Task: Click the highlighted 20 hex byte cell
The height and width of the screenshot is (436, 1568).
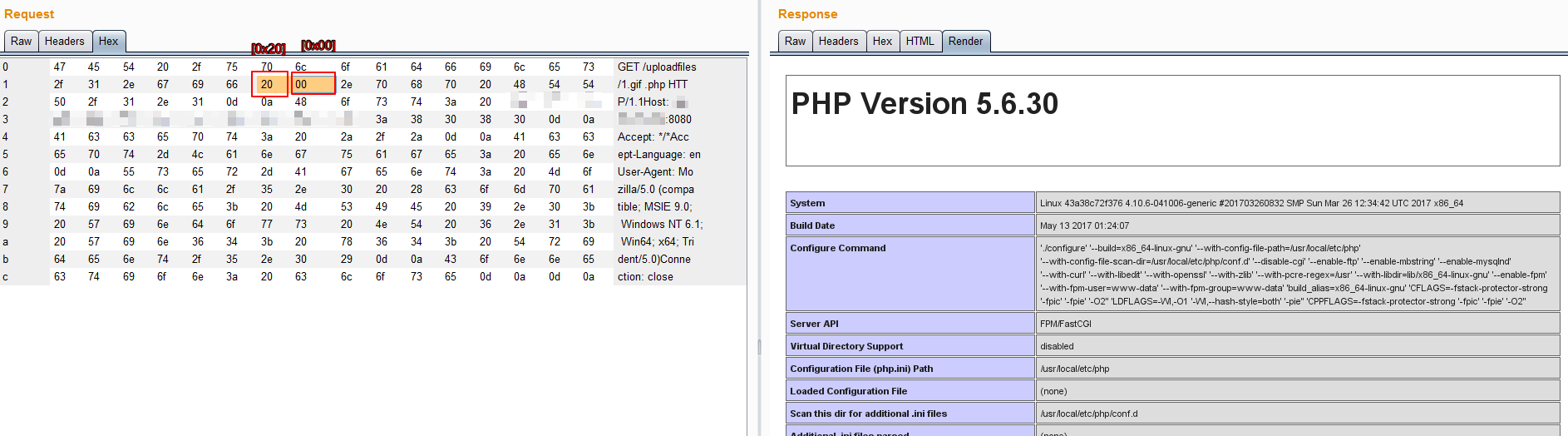Action: tap(269, 84)
